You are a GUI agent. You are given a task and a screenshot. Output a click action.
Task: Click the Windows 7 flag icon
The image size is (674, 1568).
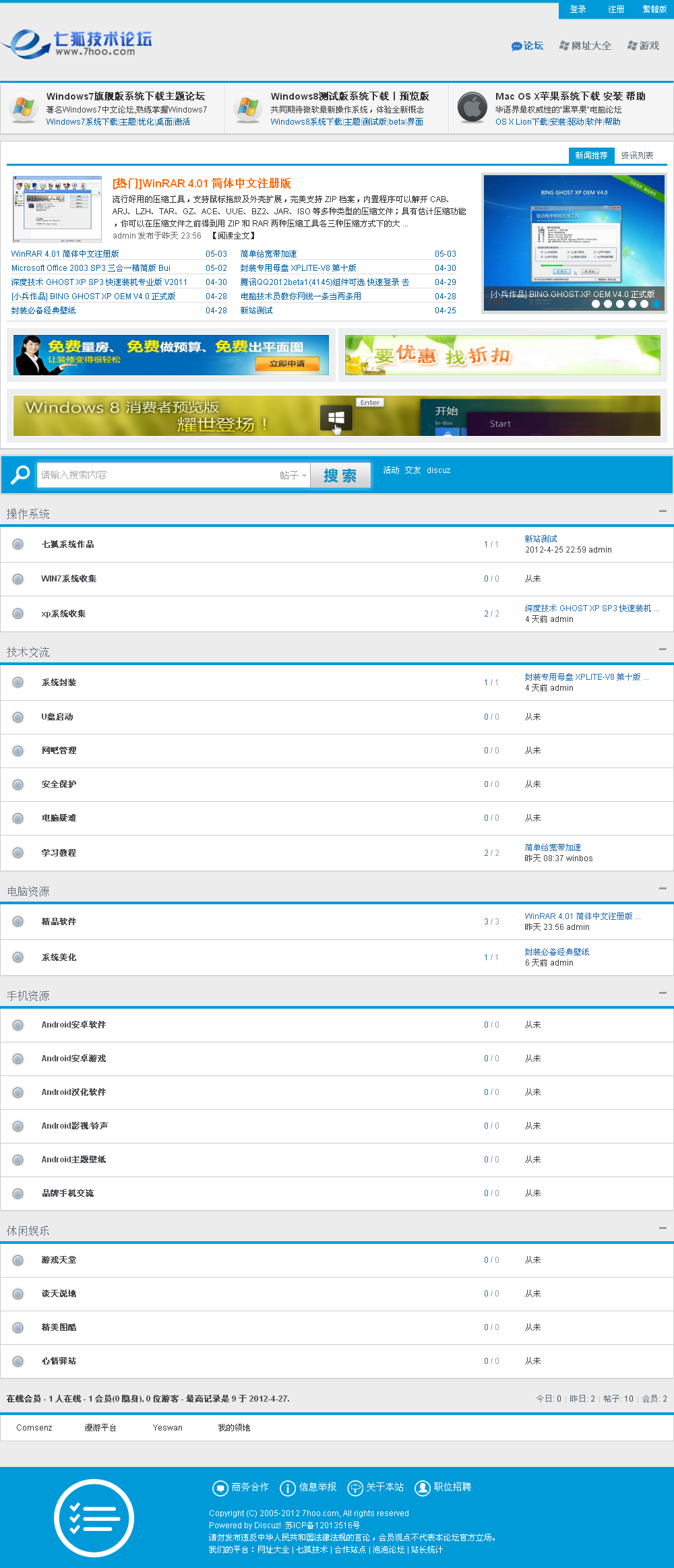24,107
